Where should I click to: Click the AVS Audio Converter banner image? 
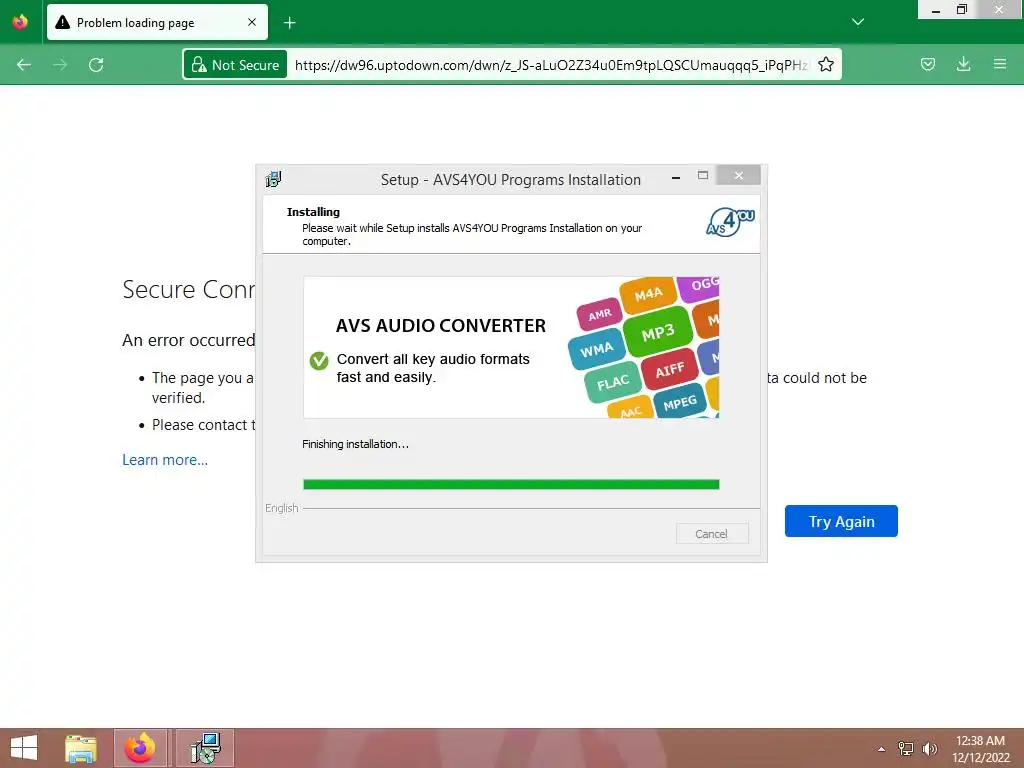point(511,347)
